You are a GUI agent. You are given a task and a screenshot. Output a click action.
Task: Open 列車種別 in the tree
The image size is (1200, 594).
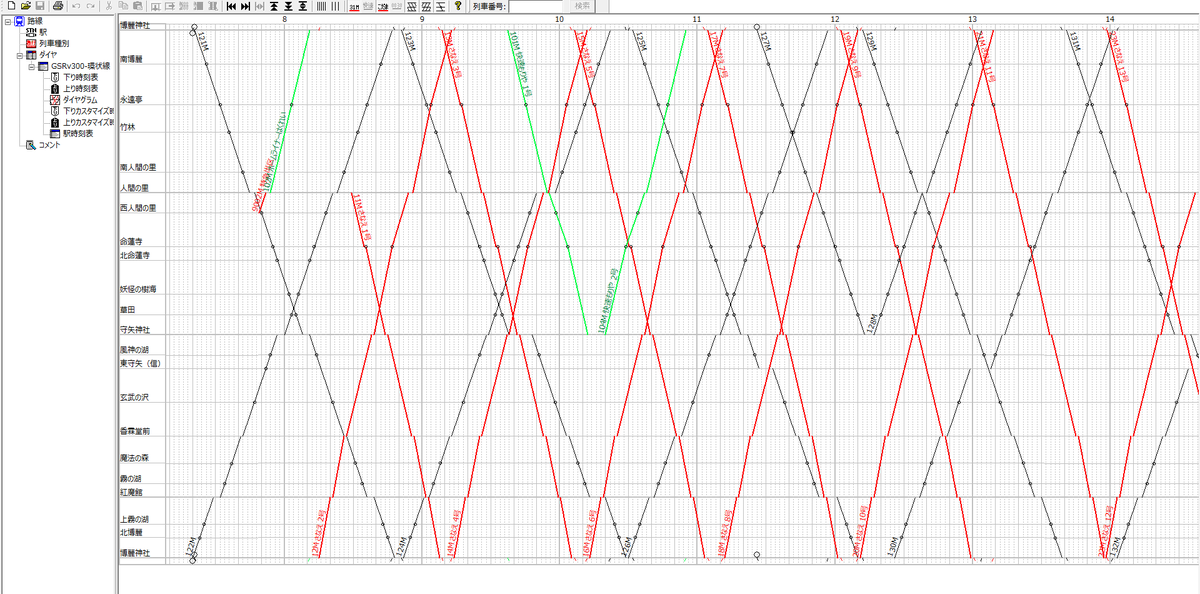coord(54,43)
